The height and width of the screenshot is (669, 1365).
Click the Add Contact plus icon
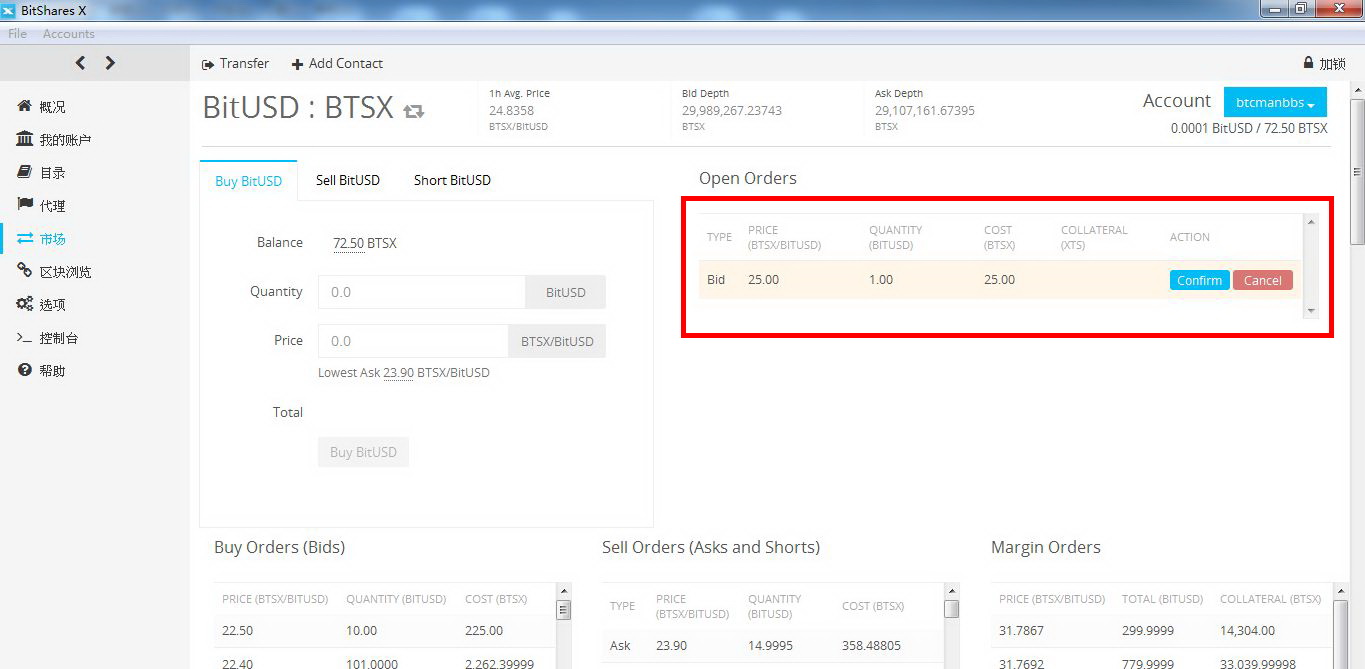click(297, 64)
